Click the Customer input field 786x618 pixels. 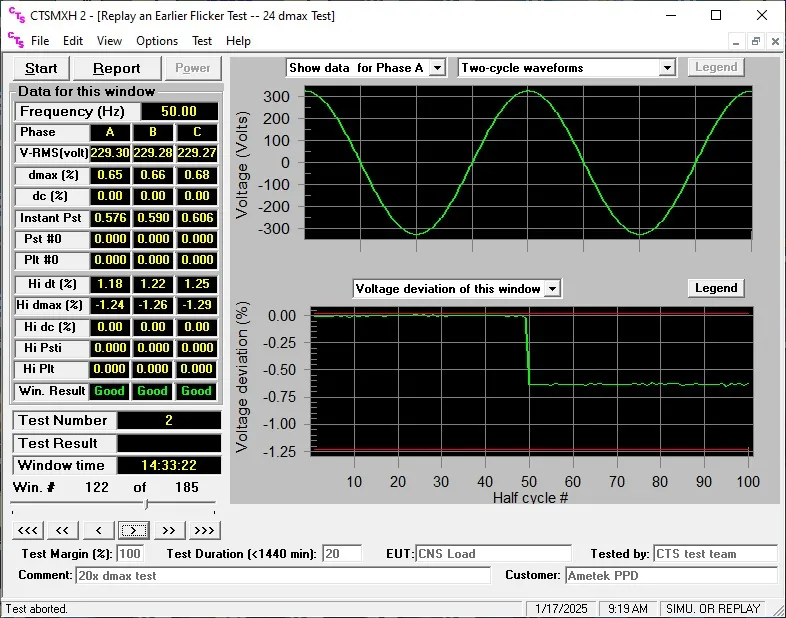click(670, 575)
